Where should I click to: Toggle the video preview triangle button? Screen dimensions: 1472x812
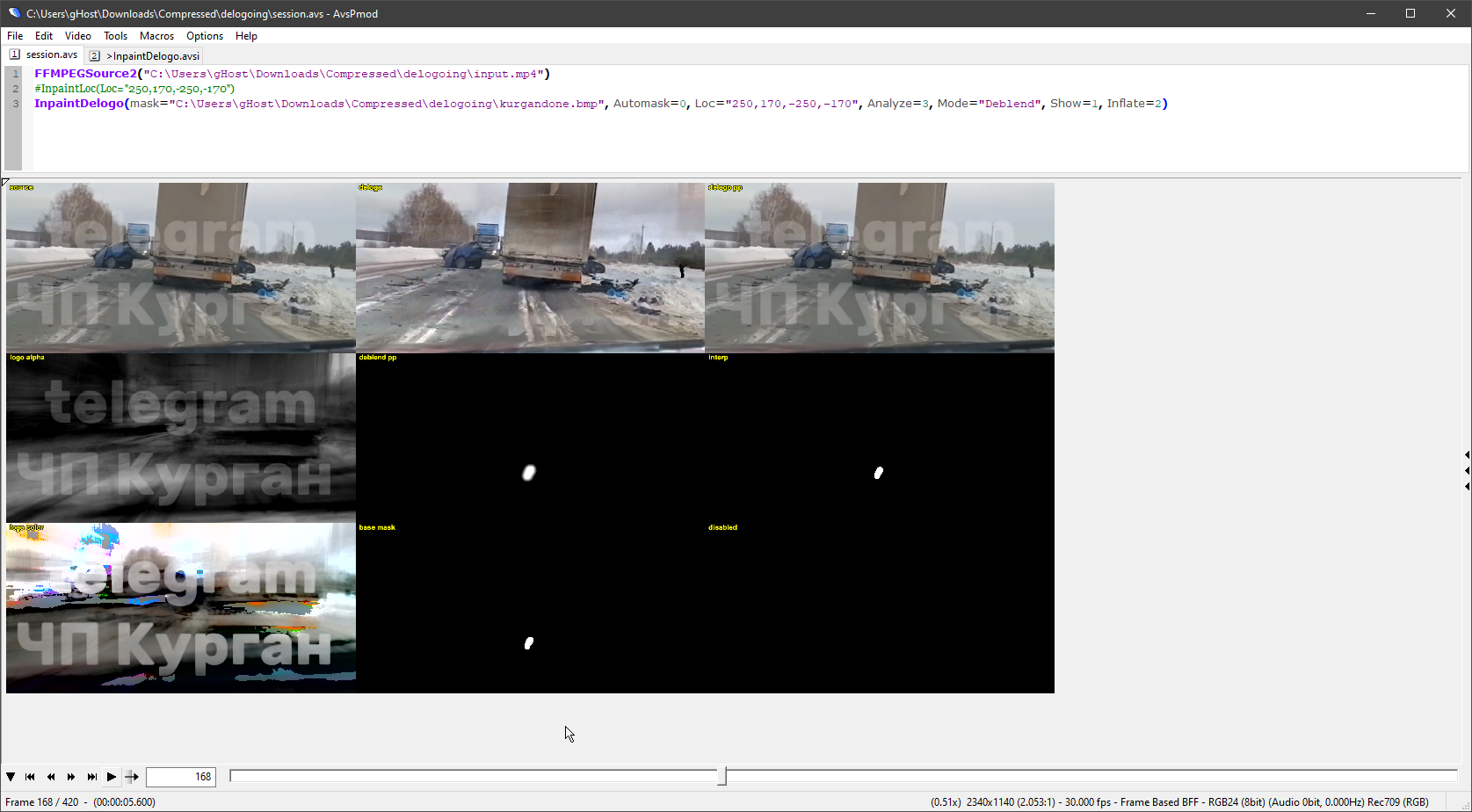(x=11, y=777)
